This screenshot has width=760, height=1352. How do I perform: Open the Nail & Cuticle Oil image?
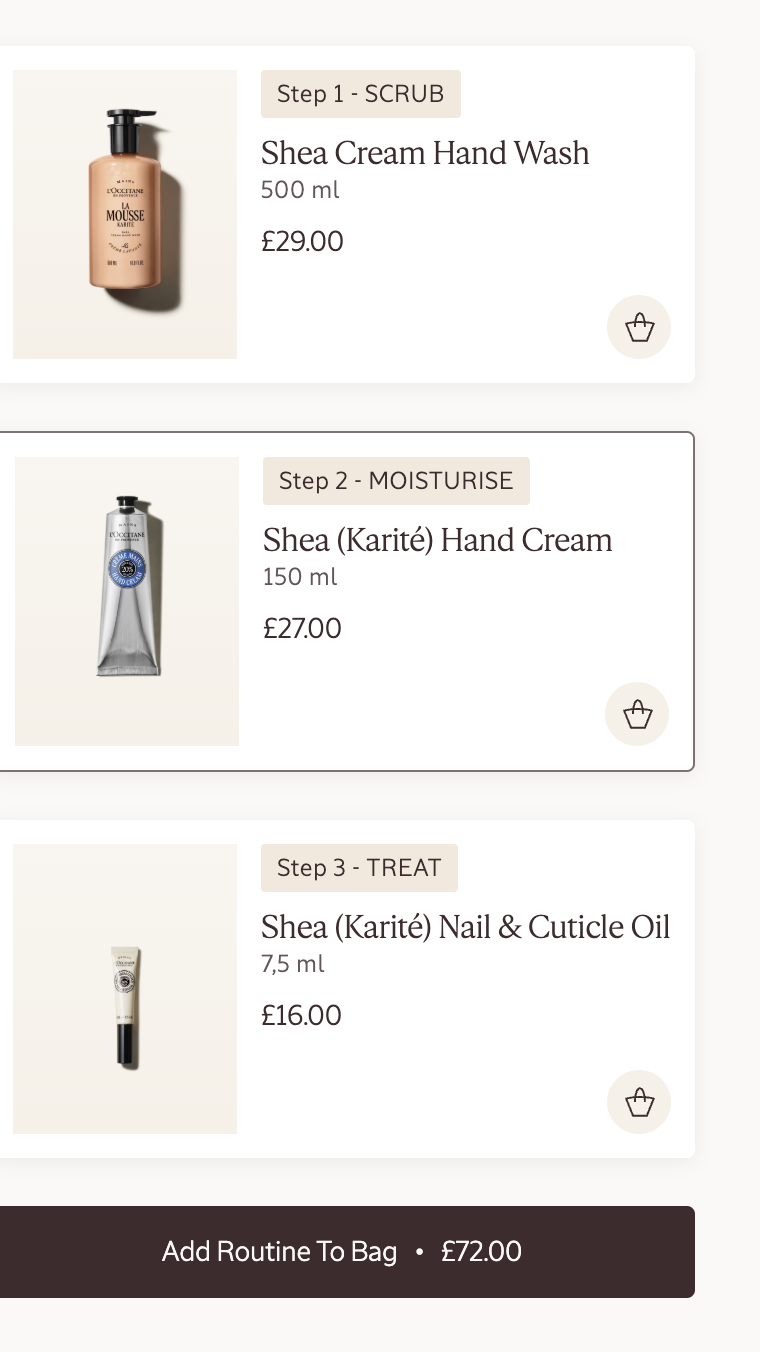pos(125,989)
